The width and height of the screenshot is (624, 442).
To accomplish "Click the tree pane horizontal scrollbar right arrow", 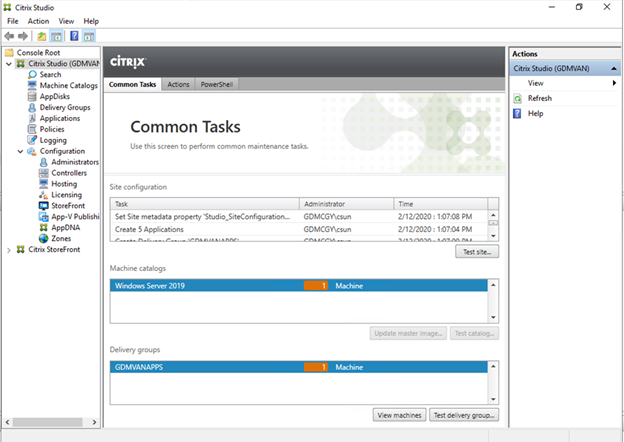I will tap(94, 422).
